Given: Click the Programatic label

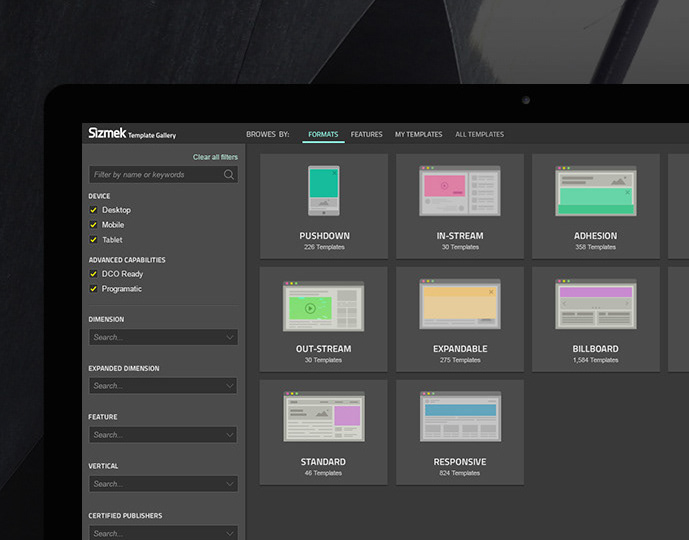Looking at the screenshot, I should coord(122,289).
